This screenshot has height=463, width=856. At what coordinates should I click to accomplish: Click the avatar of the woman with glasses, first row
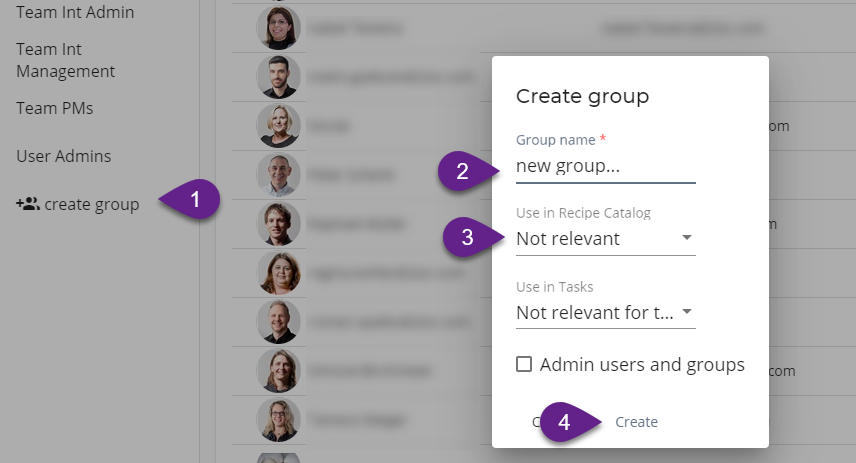click(278, 27)
